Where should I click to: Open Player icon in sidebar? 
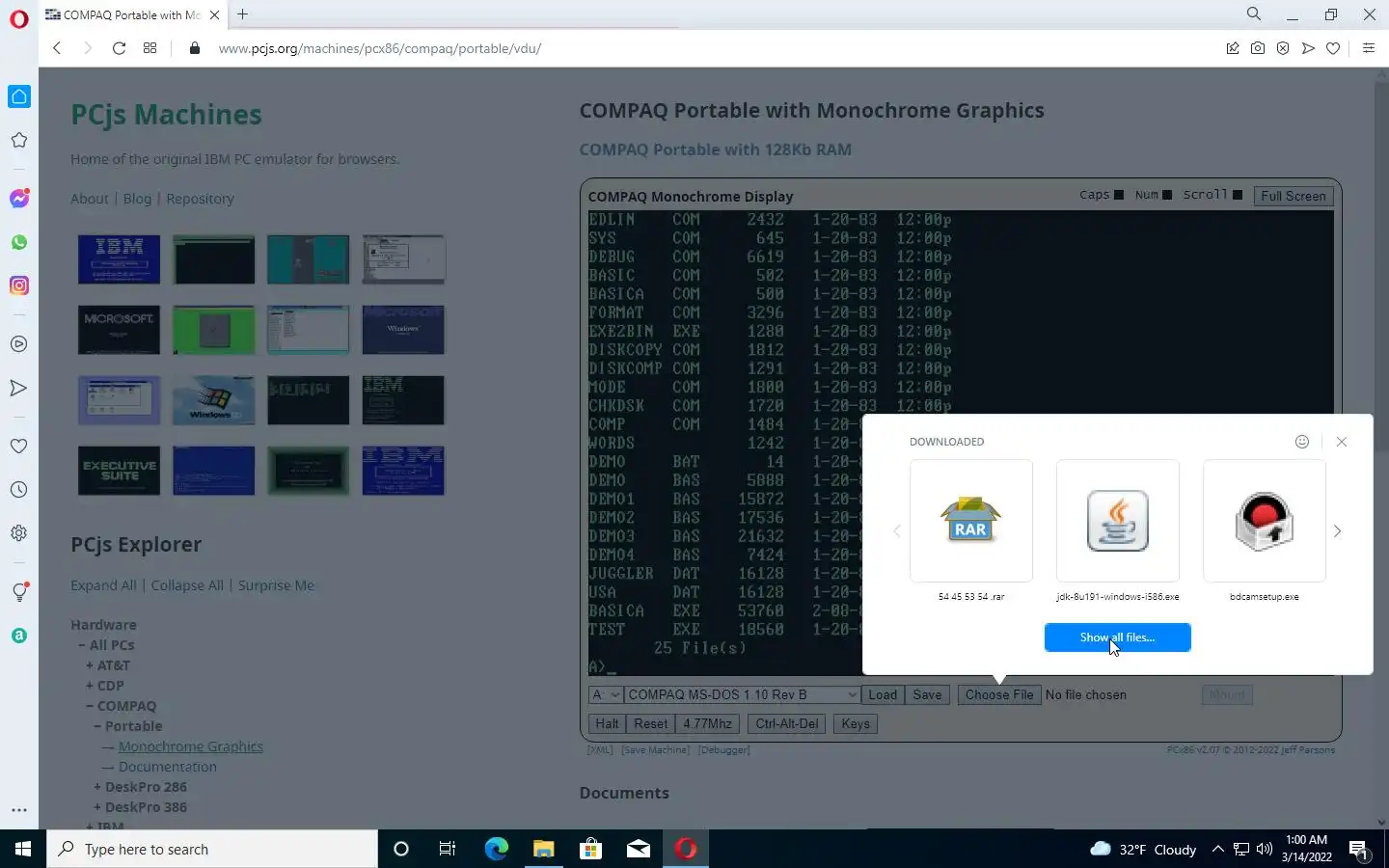coord(19,343)
